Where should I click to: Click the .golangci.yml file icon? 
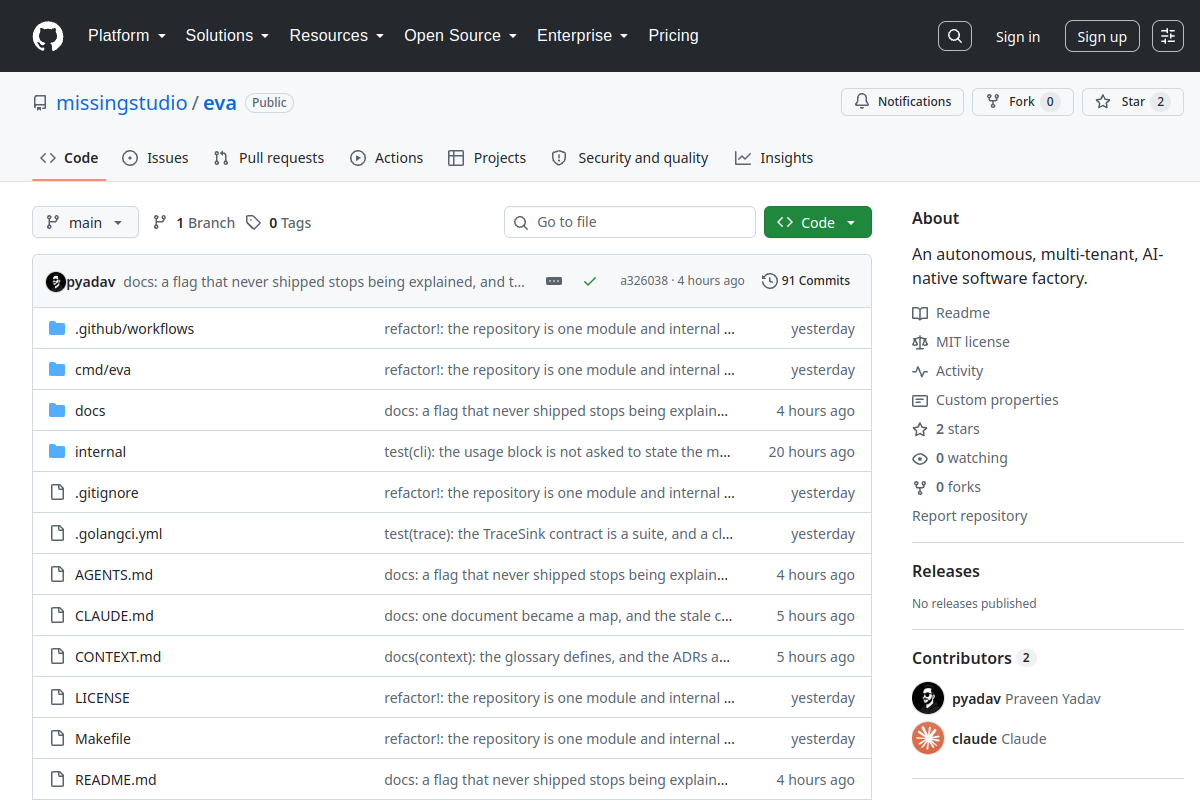tap(57, 534)
